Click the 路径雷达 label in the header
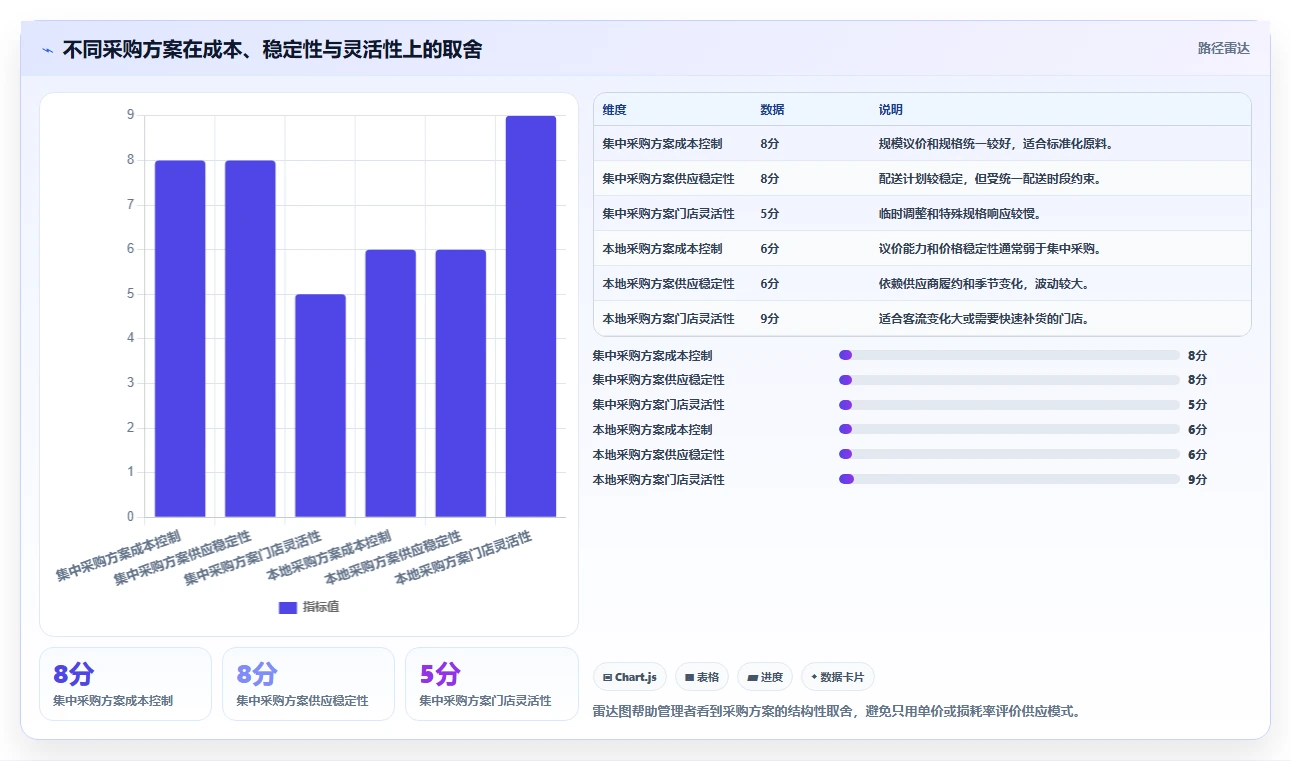 click(x=1224, y=48)
